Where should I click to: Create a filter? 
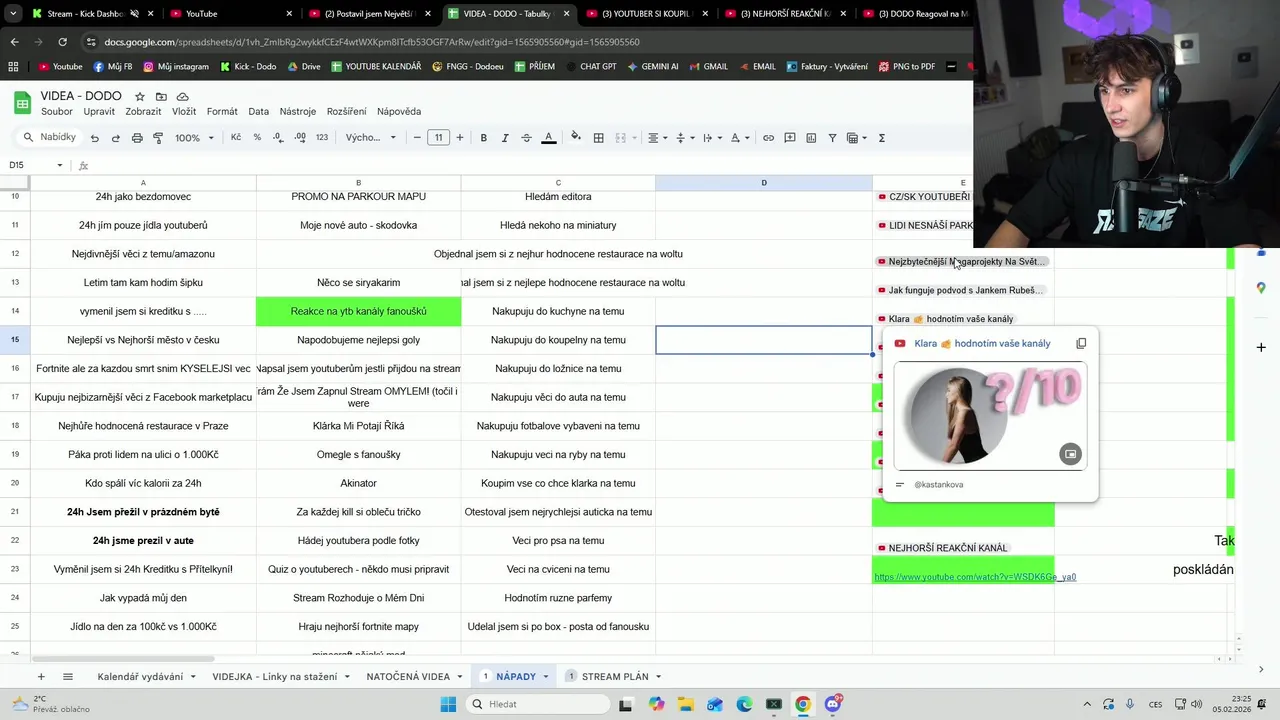[832, 138]
